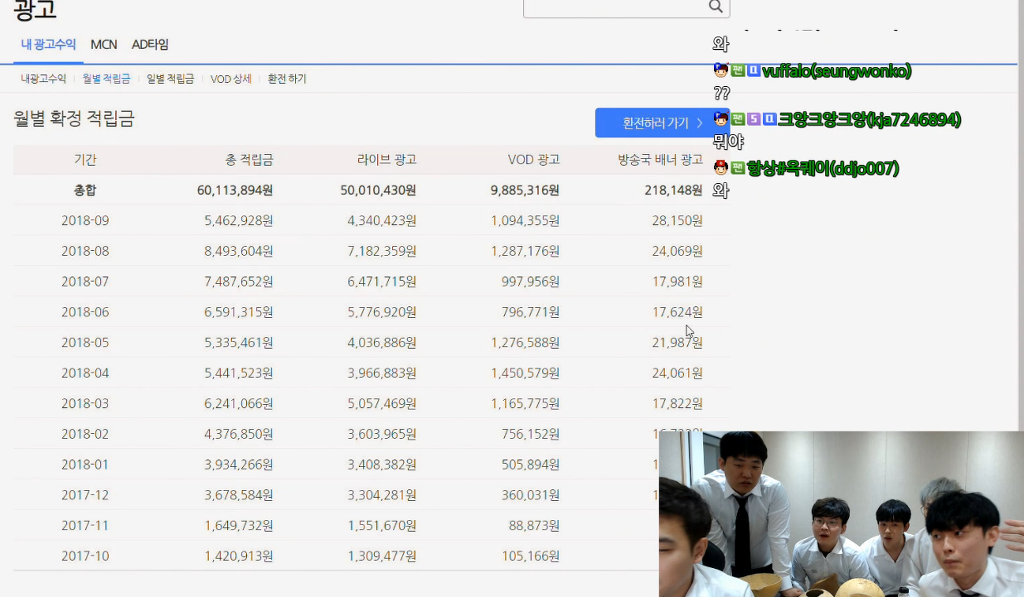
Task: Click the total banner 218,148원 cell
Action: [x=673, y=190]
